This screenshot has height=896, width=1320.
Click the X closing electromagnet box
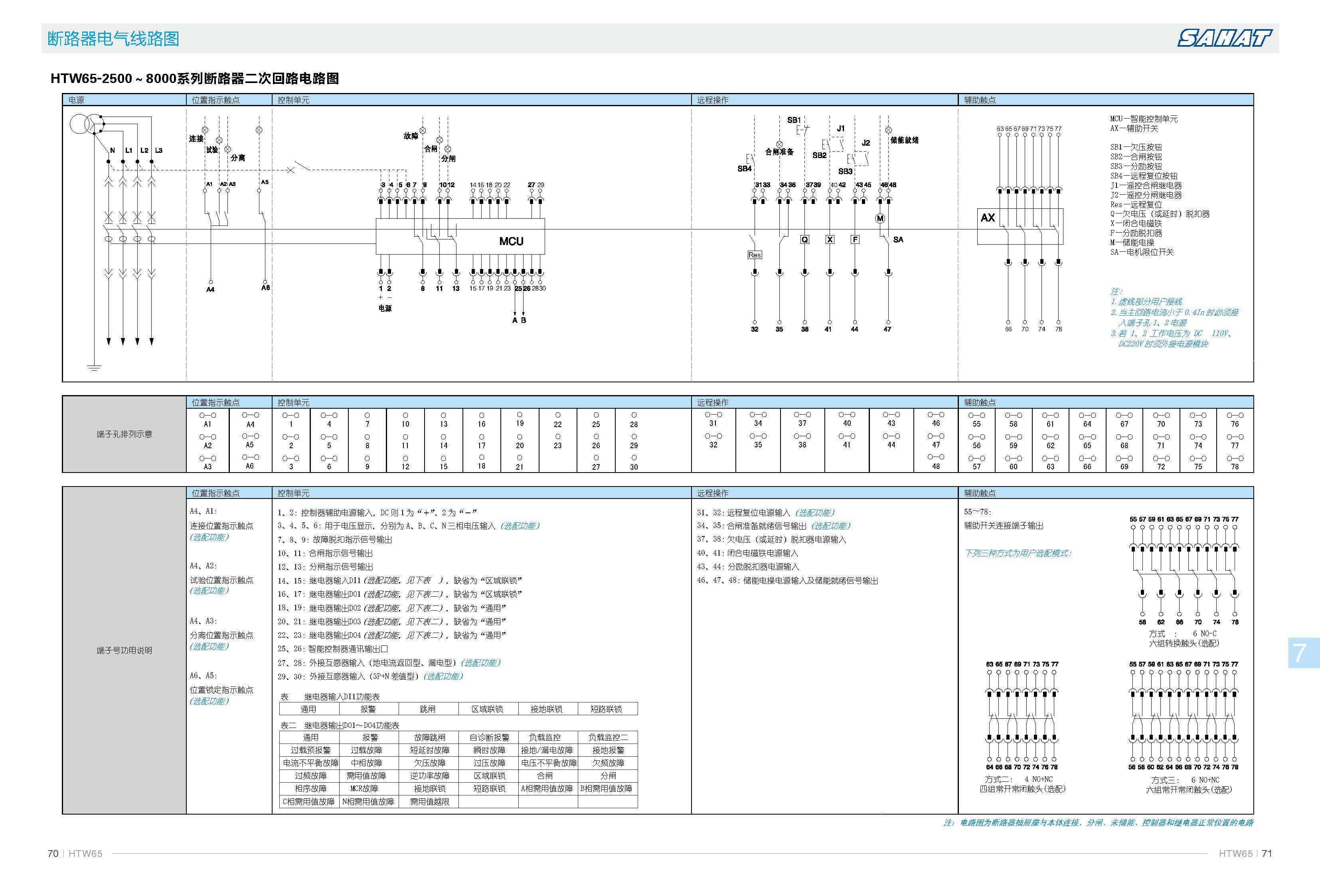pyautogui.click(x=830, y=240)
